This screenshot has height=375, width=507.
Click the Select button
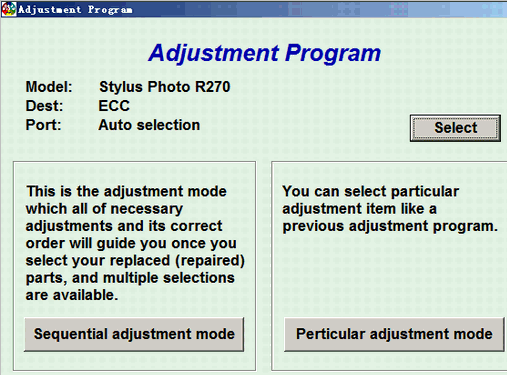(455, 128)
